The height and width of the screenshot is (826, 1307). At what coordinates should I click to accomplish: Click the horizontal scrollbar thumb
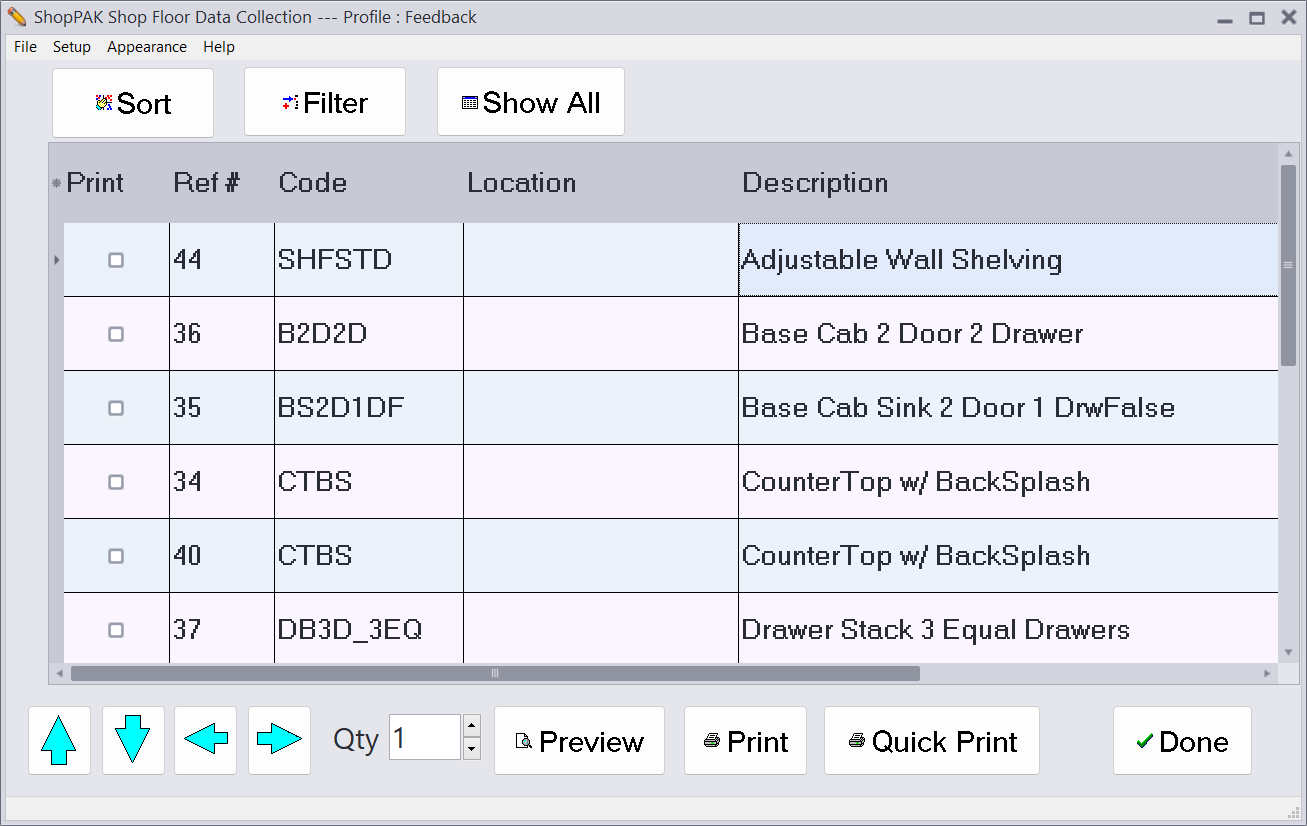tap(495, 674)
